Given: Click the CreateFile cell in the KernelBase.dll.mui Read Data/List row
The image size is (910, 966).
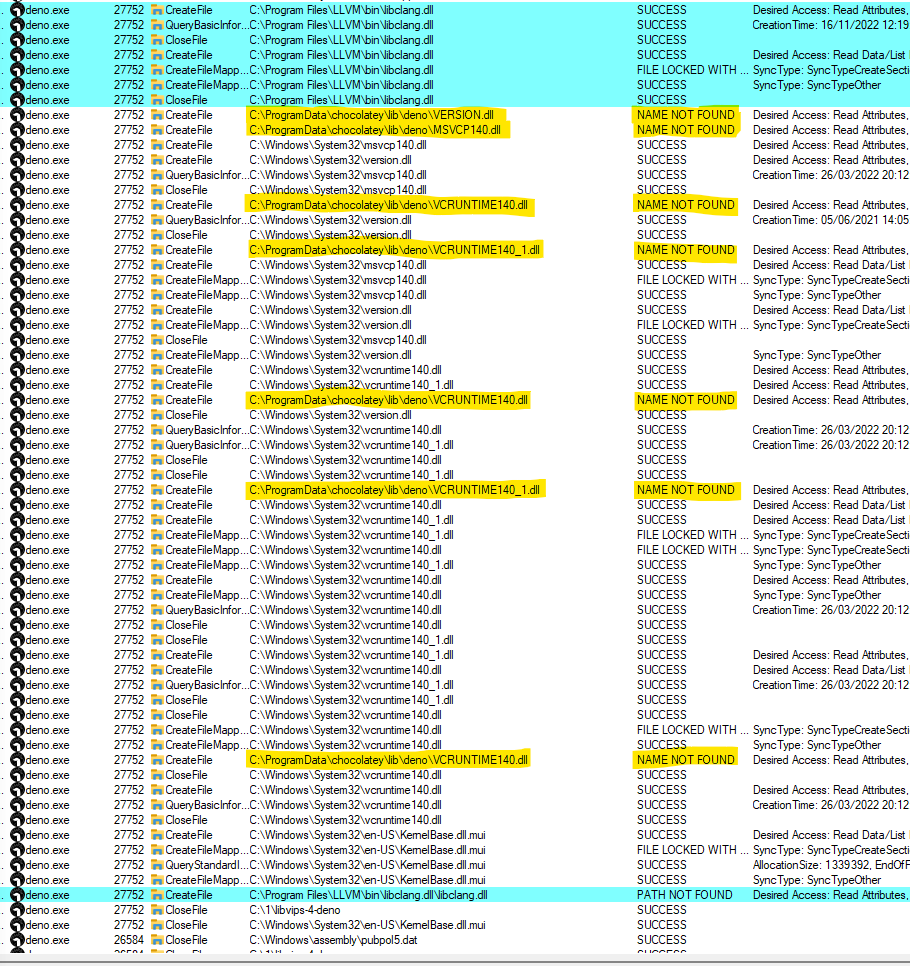Looking at the screenshot, I should pos(189,835).
